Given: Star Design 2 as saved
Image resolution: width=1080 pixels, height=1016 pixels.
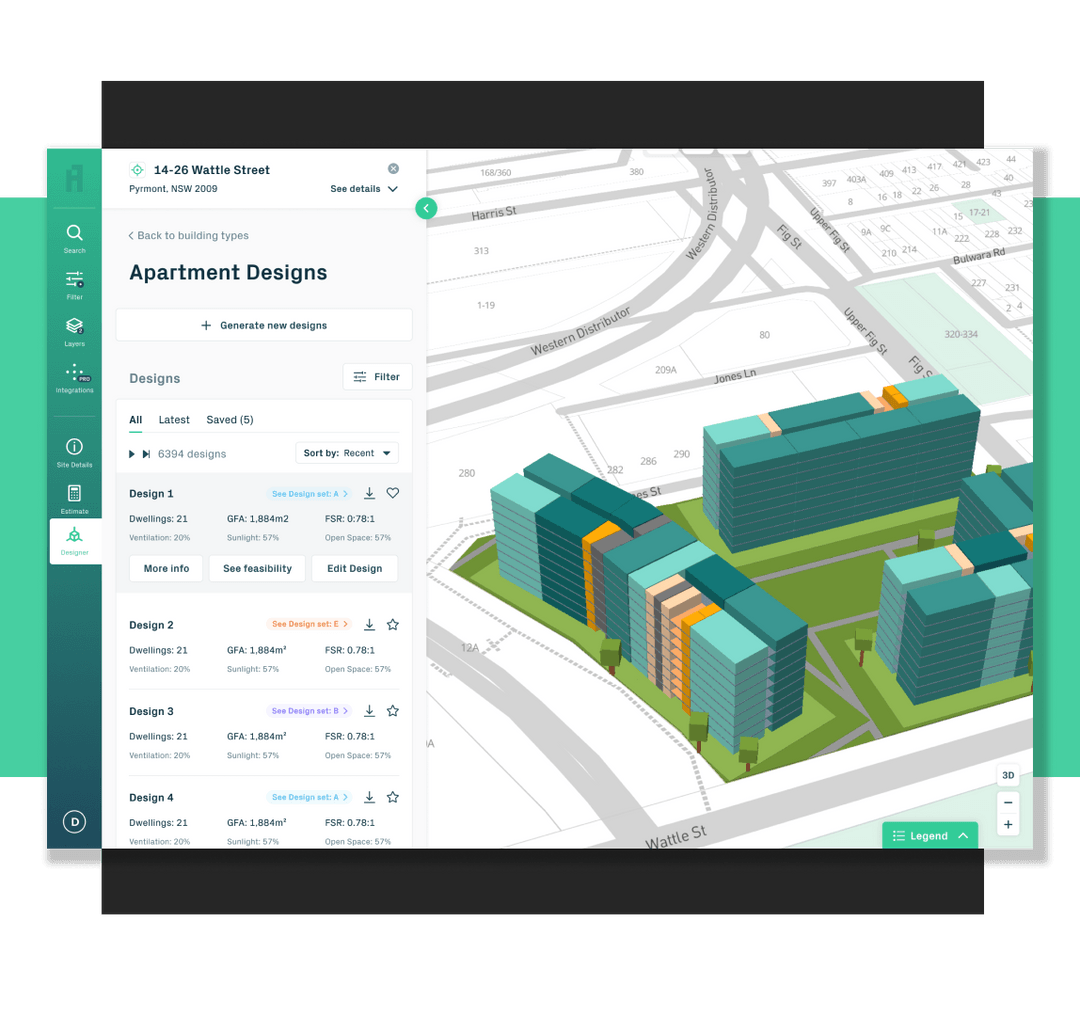Looking at the screenshot, I should tap(392, 624).
